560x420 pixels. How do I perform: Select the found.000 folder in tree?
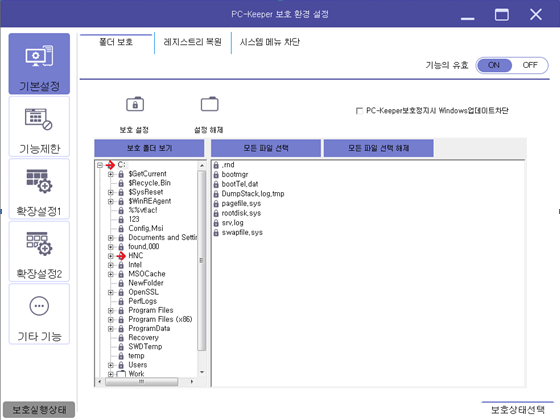pos(144,247)
